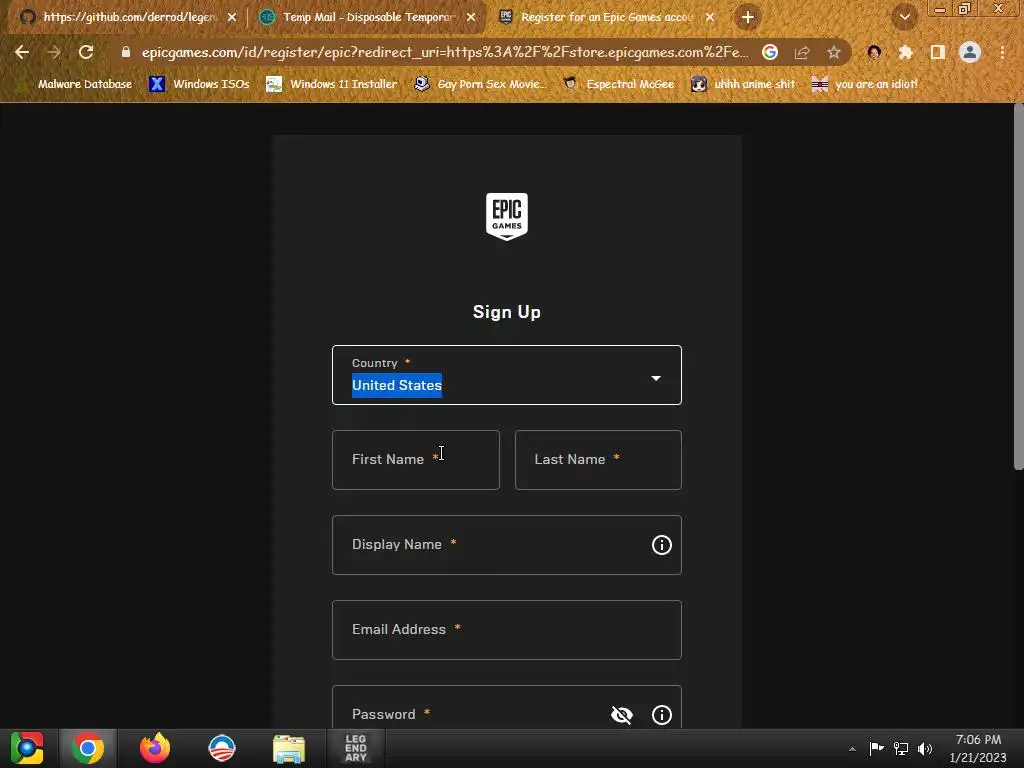1024x768 pixels.
Task: Open the Chrome profile avatar
Action: click(x=970, y=52)
